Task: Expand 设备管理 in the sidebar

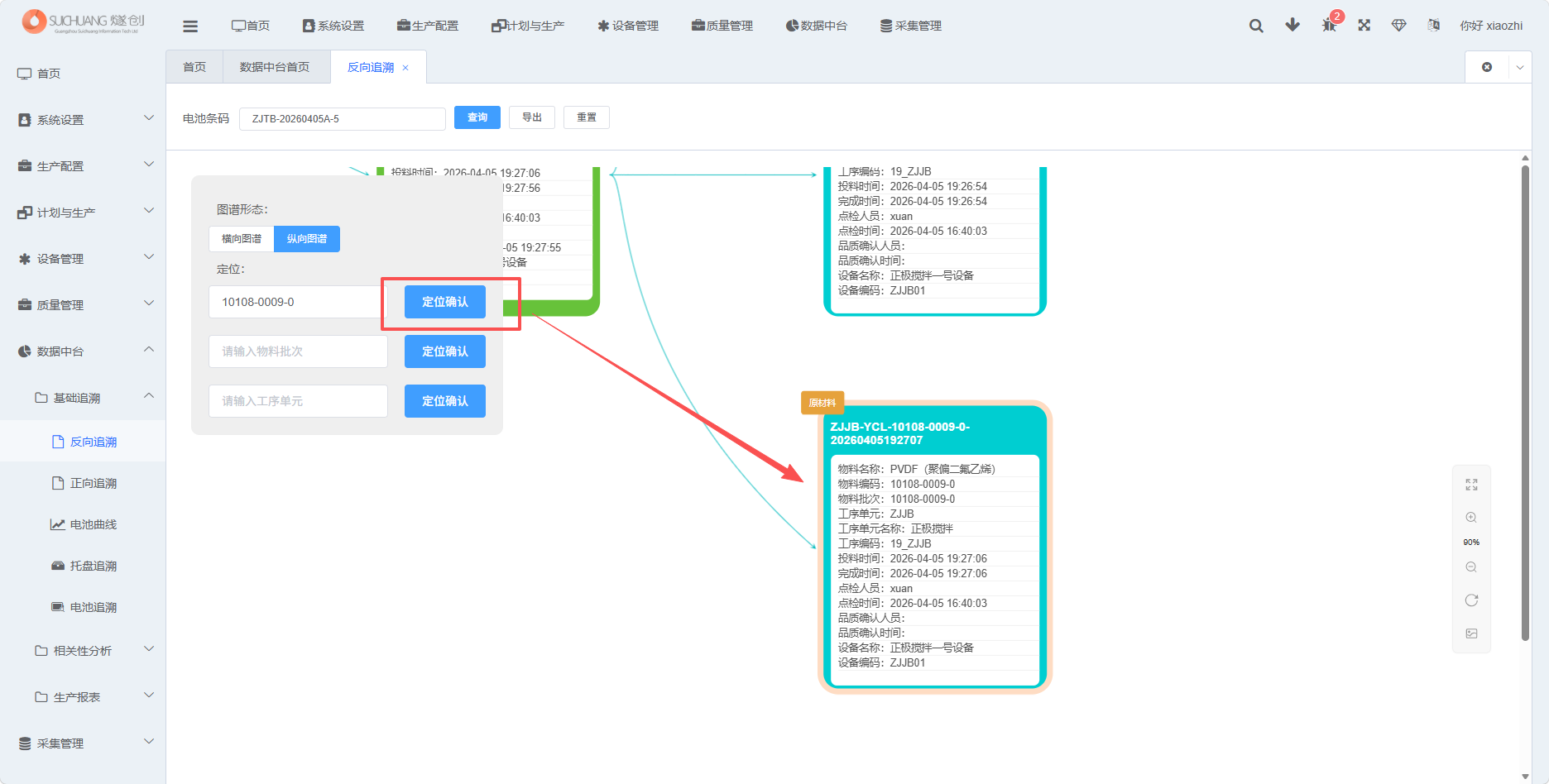Action: coord(83,259)
